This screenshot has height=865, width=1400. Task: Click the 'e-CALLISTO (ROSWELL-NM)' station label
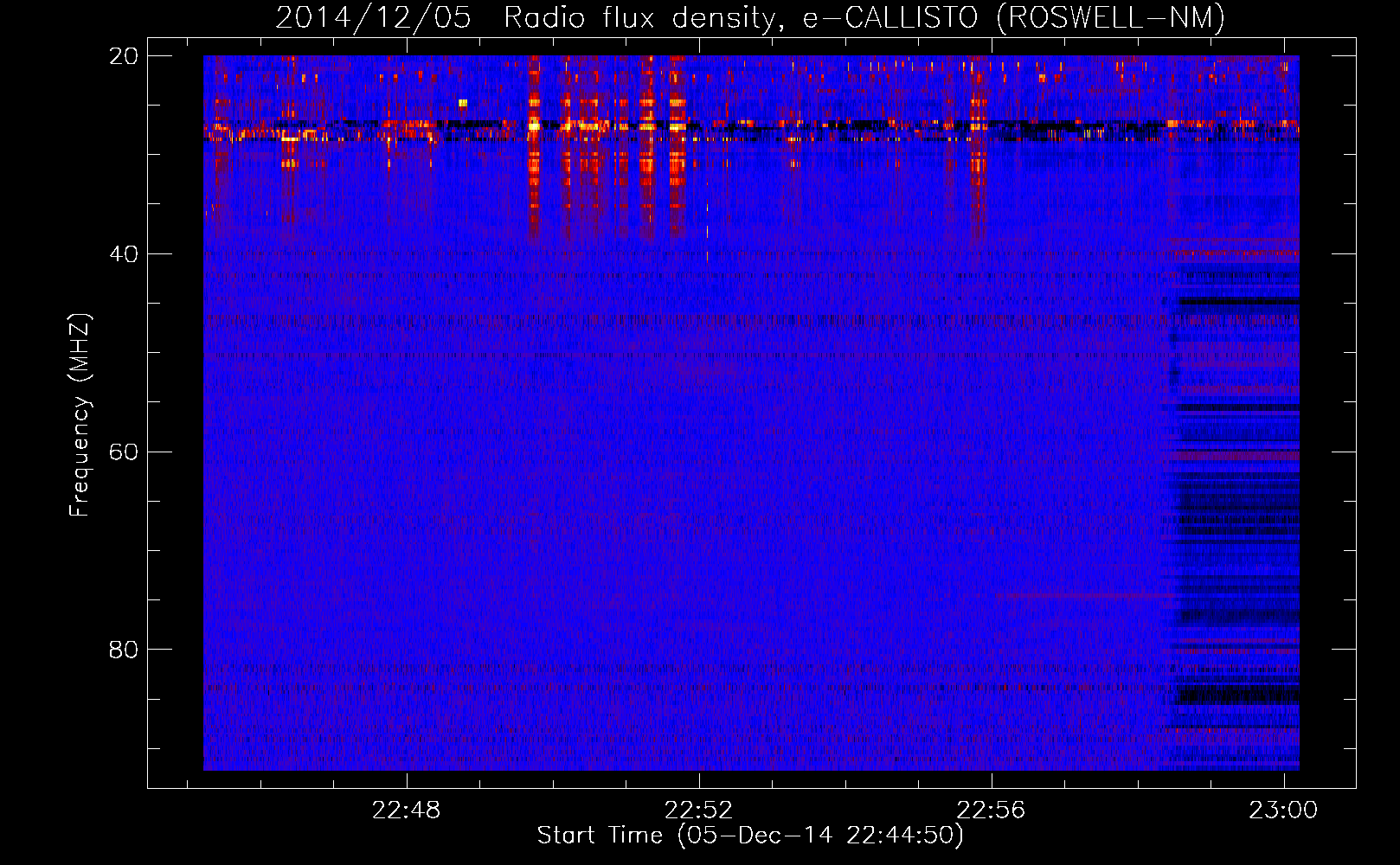1014,18
